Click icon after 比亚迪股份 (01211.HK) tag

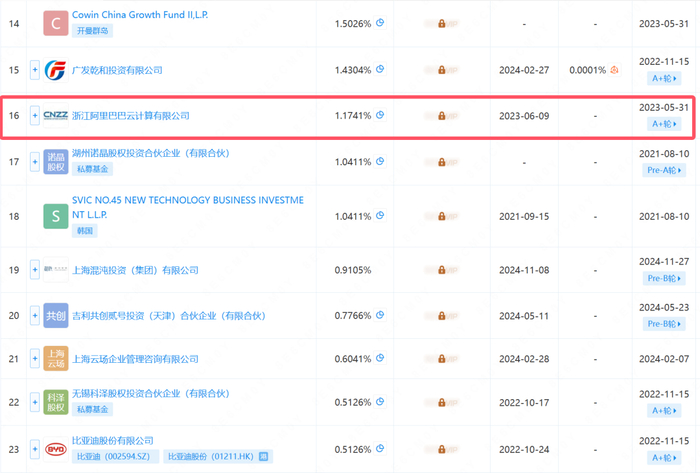point(263,456)
